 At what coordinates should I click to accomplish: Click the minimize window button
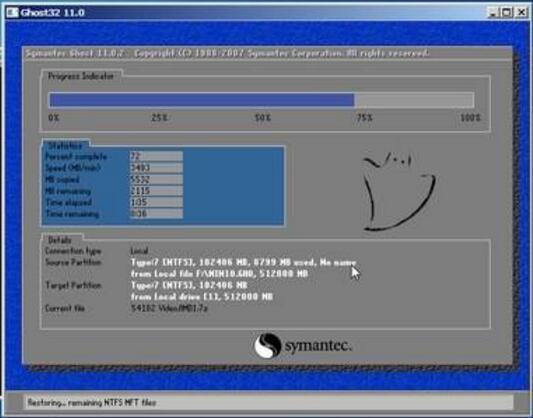point(493,13)
